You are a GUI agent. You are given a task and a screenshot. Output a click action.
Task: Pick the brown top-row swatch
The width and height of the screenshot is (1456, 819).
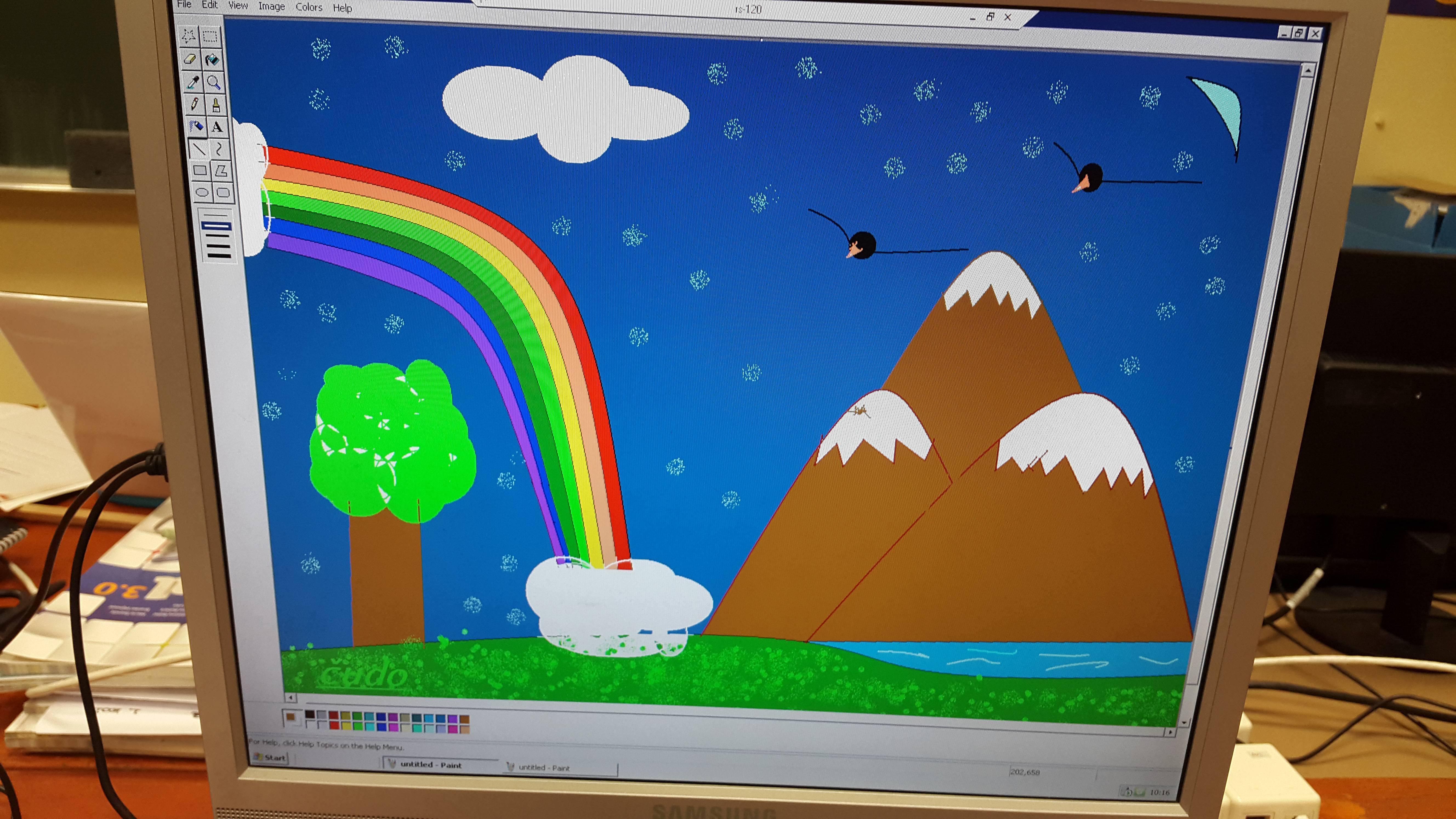tap(465, 720)
